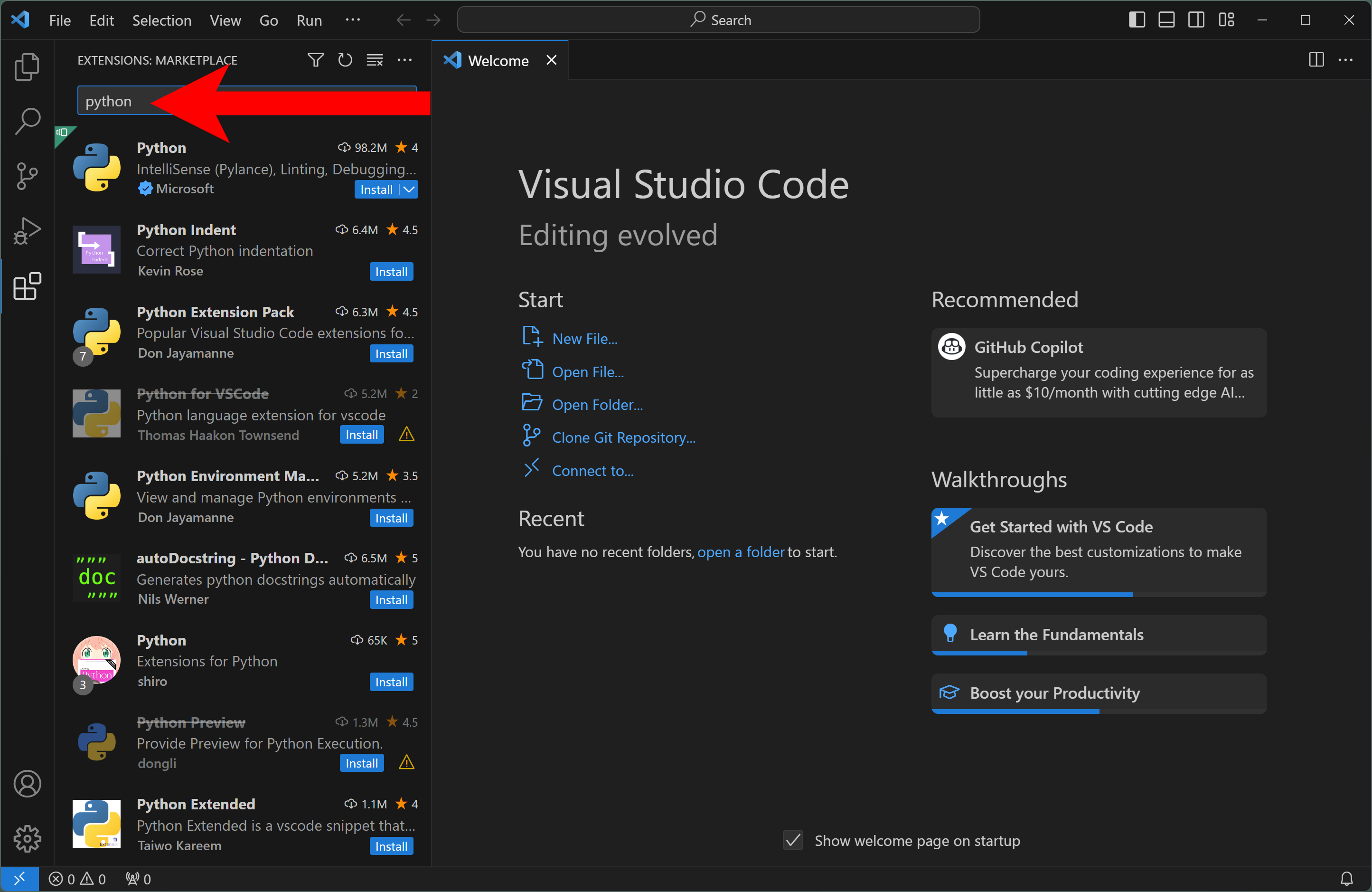
Task: Open Get Started with VS Code walkthrough
Action: click(1099, 552)
